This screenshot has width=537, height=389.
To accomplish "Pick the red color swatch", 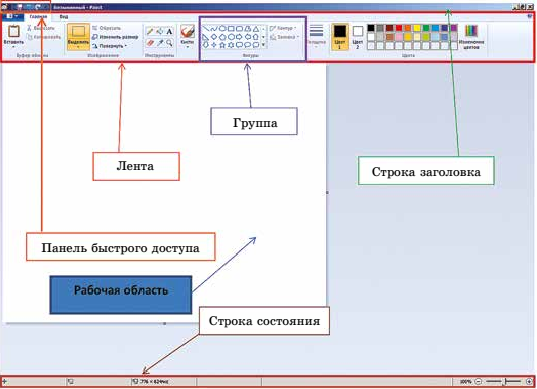I will click(x=399, y=28).
